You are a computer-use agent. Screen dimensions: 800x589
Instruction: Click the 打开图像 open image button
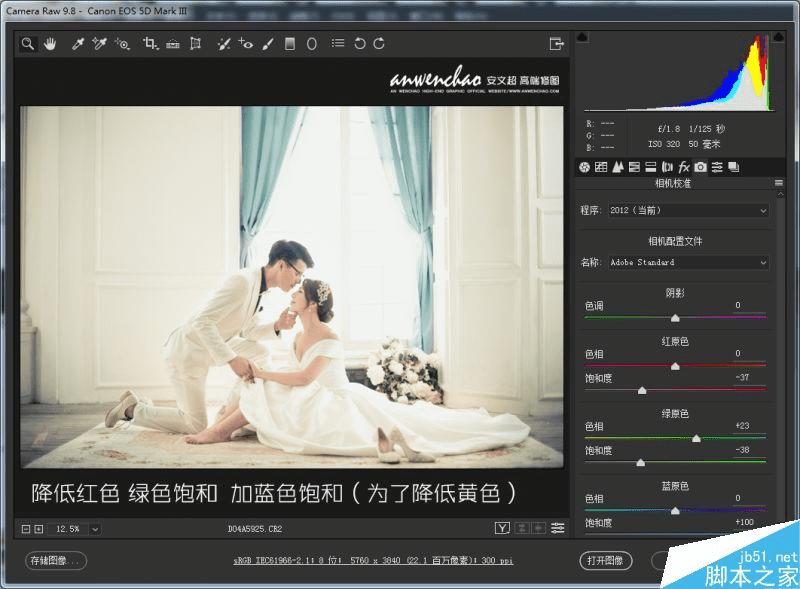(606, 560)
